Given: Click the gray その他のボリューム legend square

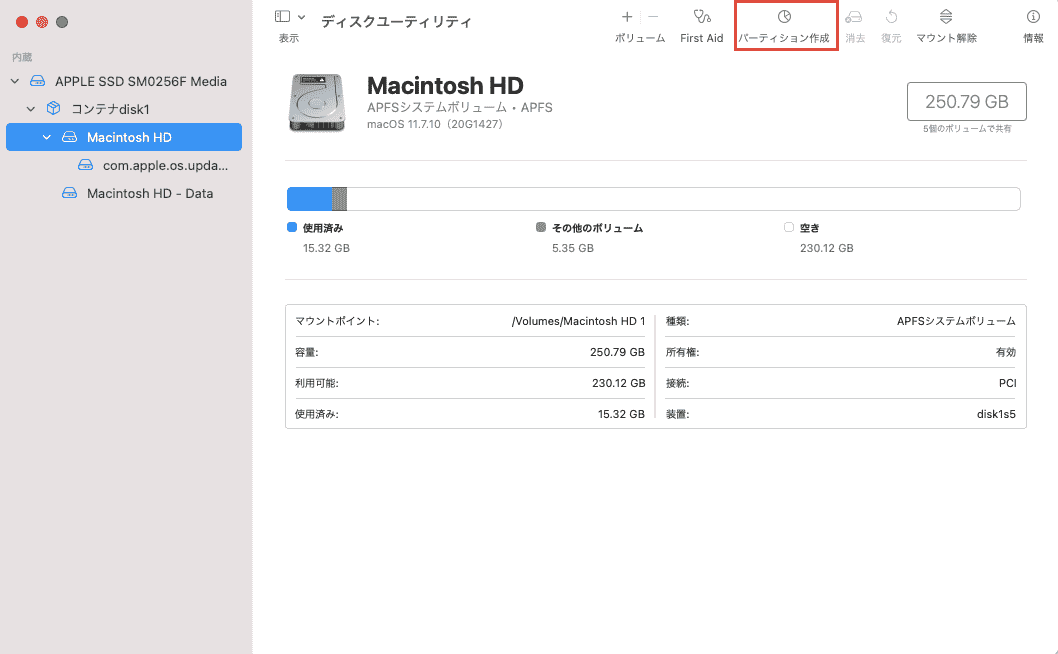Looking at the screenshot, I should point(540,227).
